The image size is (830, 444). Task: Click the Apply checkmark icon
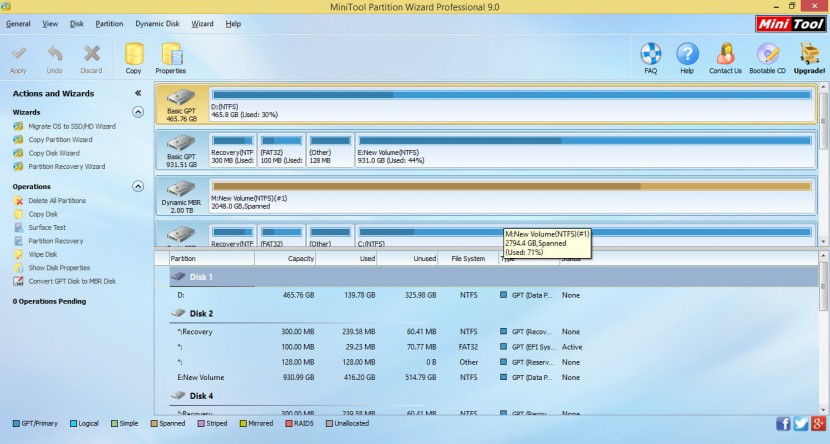pyautogui.click(x=19, y=53)
